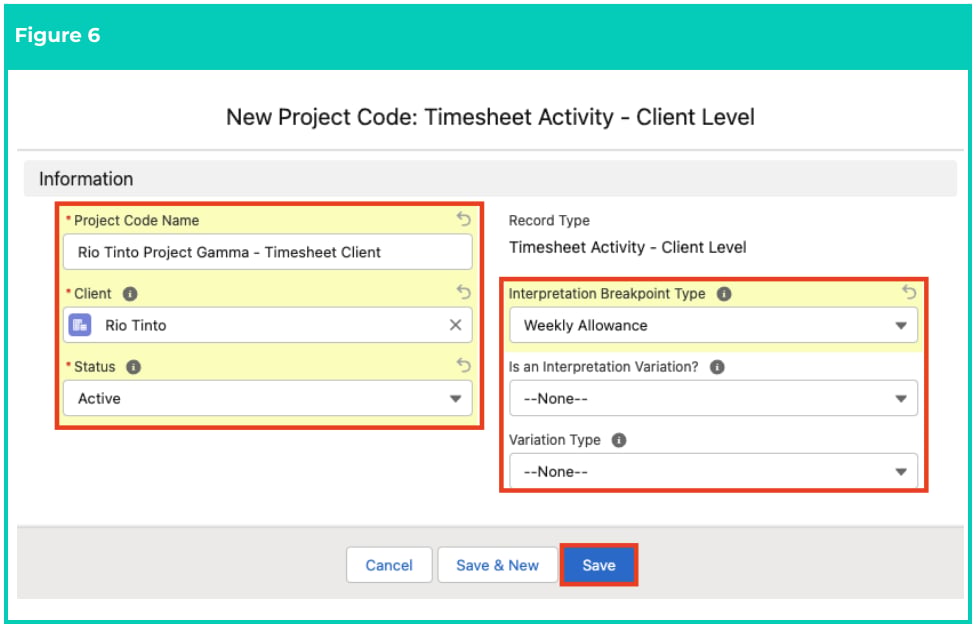Click the Project Code Name input field
This screenshot has width=976, height=628.
[268, 252]
